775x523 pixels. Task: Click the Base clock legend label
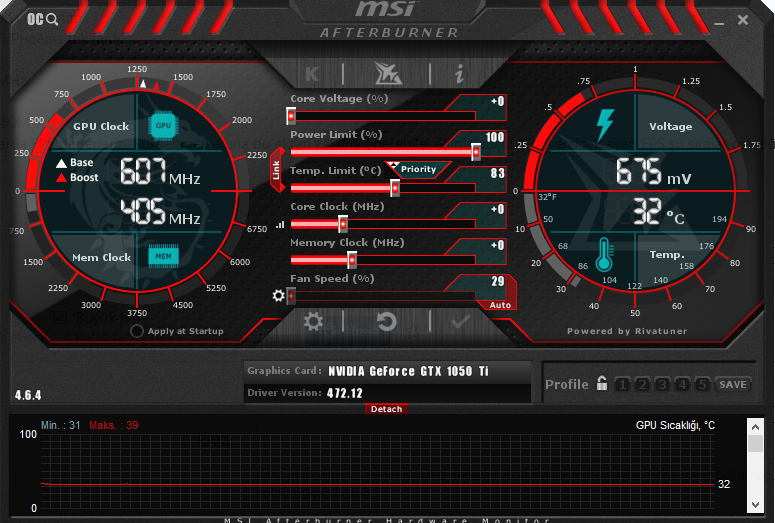[x=75, y=163]
